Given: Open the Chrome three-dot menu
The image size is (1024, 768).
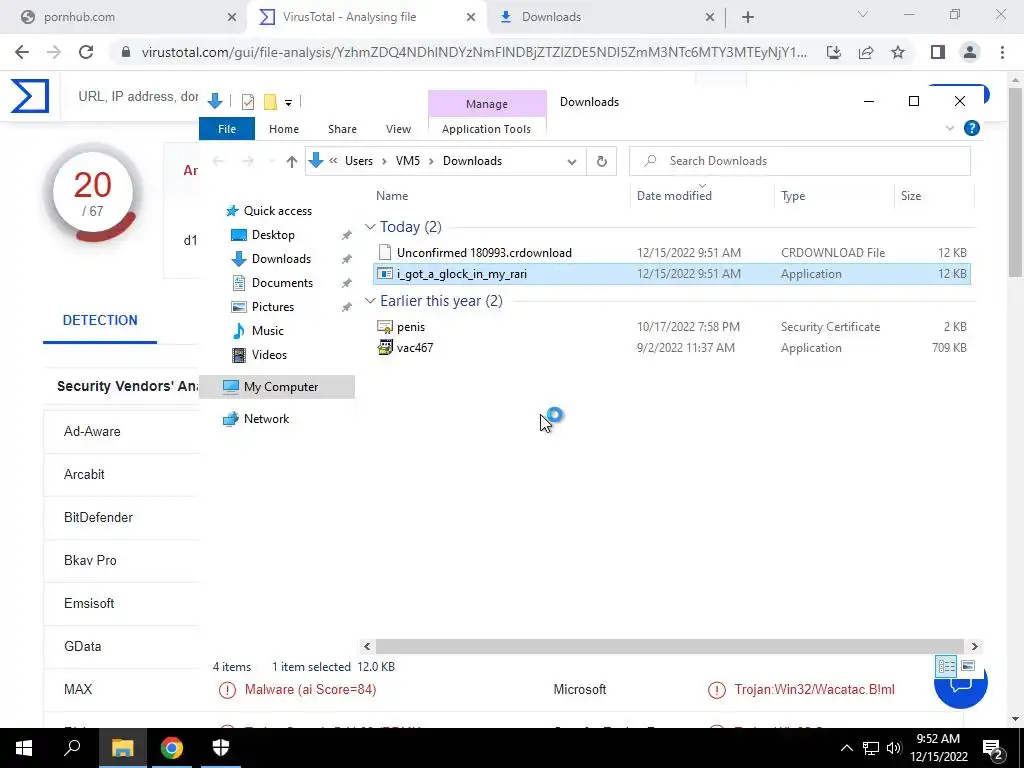Looking at the screenshot, I should click(x=1002, y=52).
